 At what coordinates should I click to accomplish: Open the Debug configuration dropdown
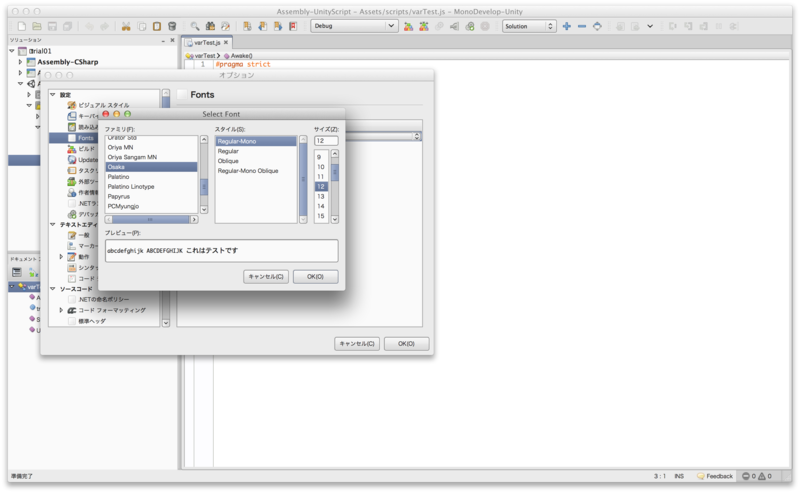[354, 26]
